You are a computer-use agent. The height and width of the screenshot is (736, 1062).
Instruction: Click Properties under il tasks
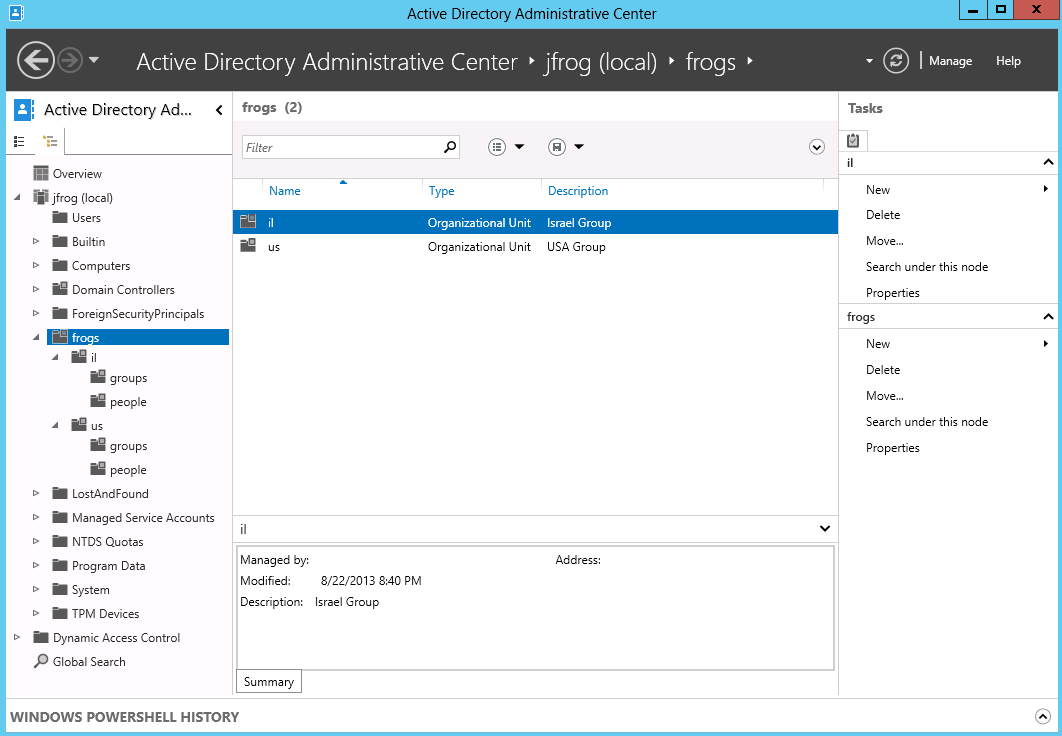[892, 293]
